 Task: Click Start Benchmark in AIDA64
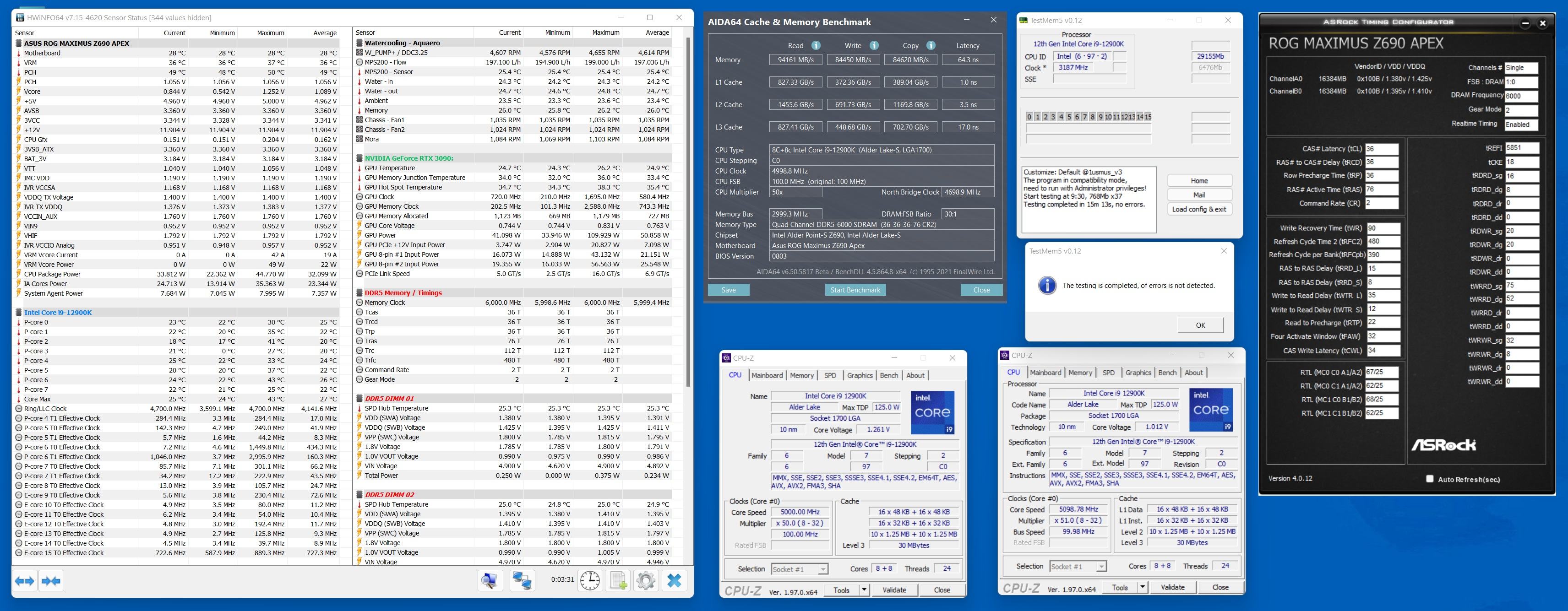click(x=855, y=290)
